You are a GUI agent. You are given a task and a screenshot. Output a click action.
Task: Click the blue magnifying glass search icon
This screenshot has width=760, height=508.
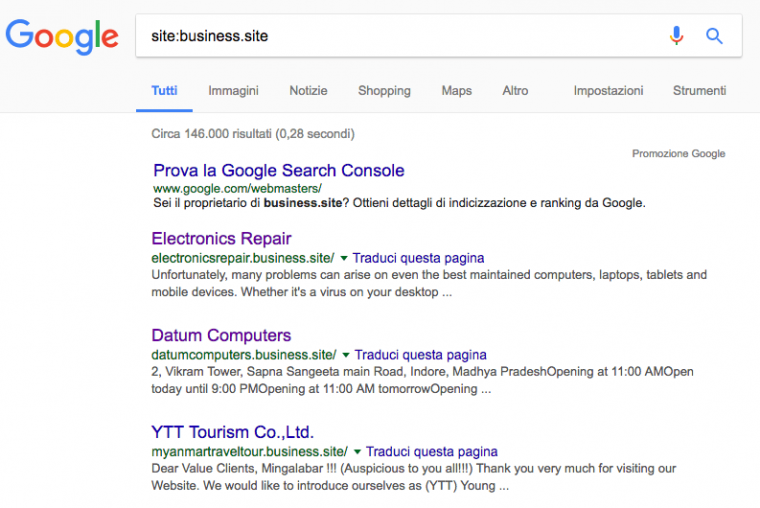pos(714,36)
